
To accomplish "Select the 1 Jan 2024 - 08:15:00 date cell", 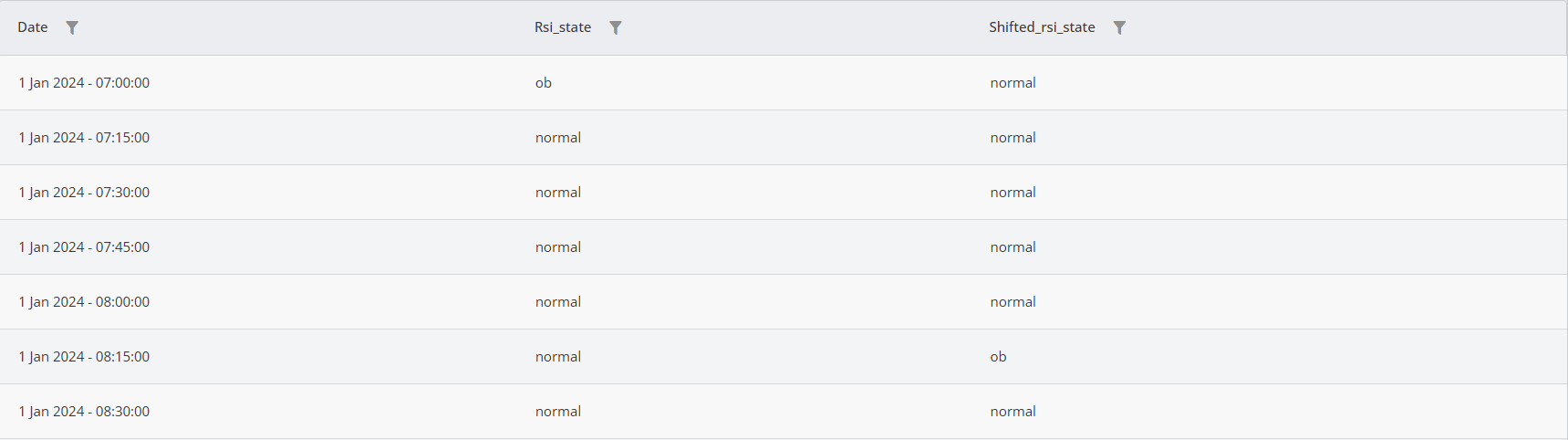I will pyautogui.click(x=84, y=357).
